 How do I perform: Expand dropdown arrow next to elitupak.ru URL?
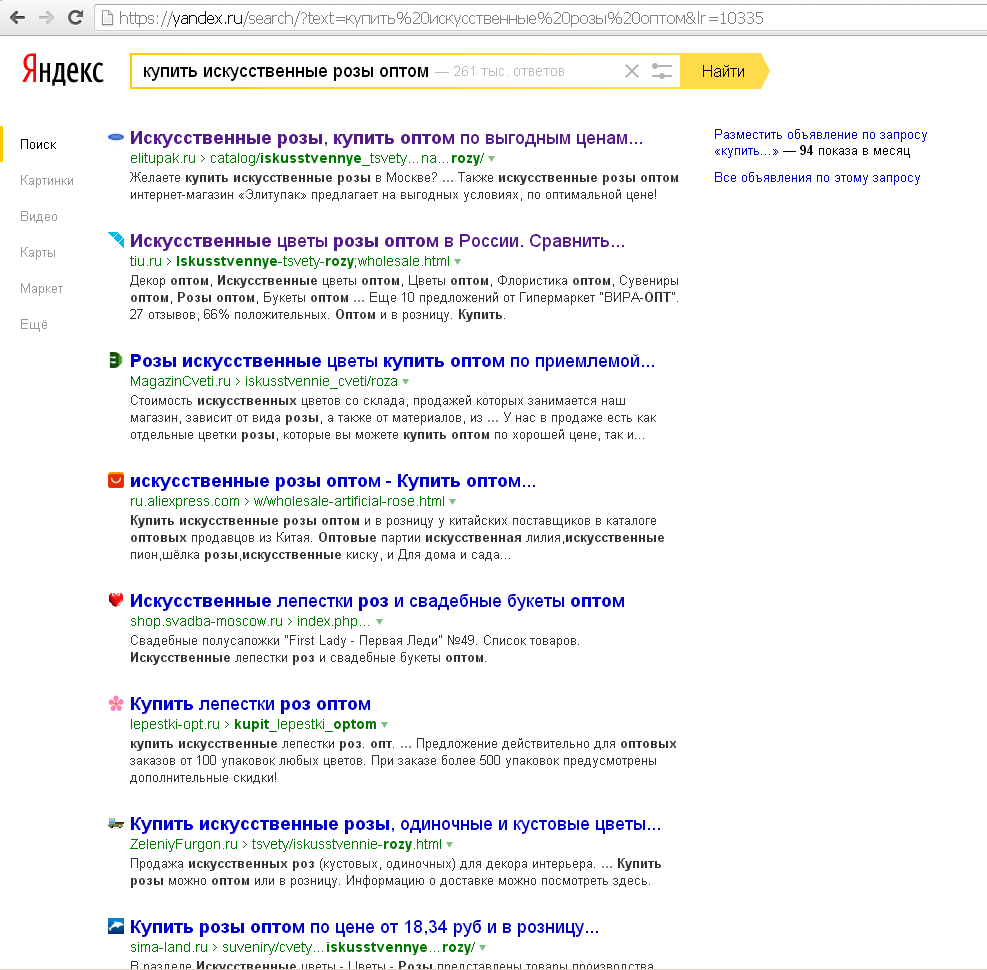[492, 159]
